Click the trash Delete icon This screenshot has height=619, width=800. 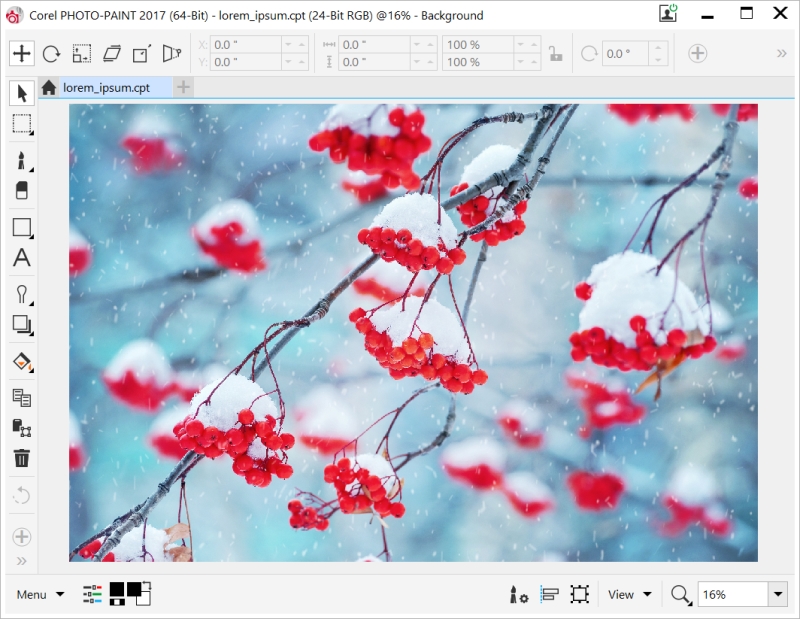pos(21,459)
